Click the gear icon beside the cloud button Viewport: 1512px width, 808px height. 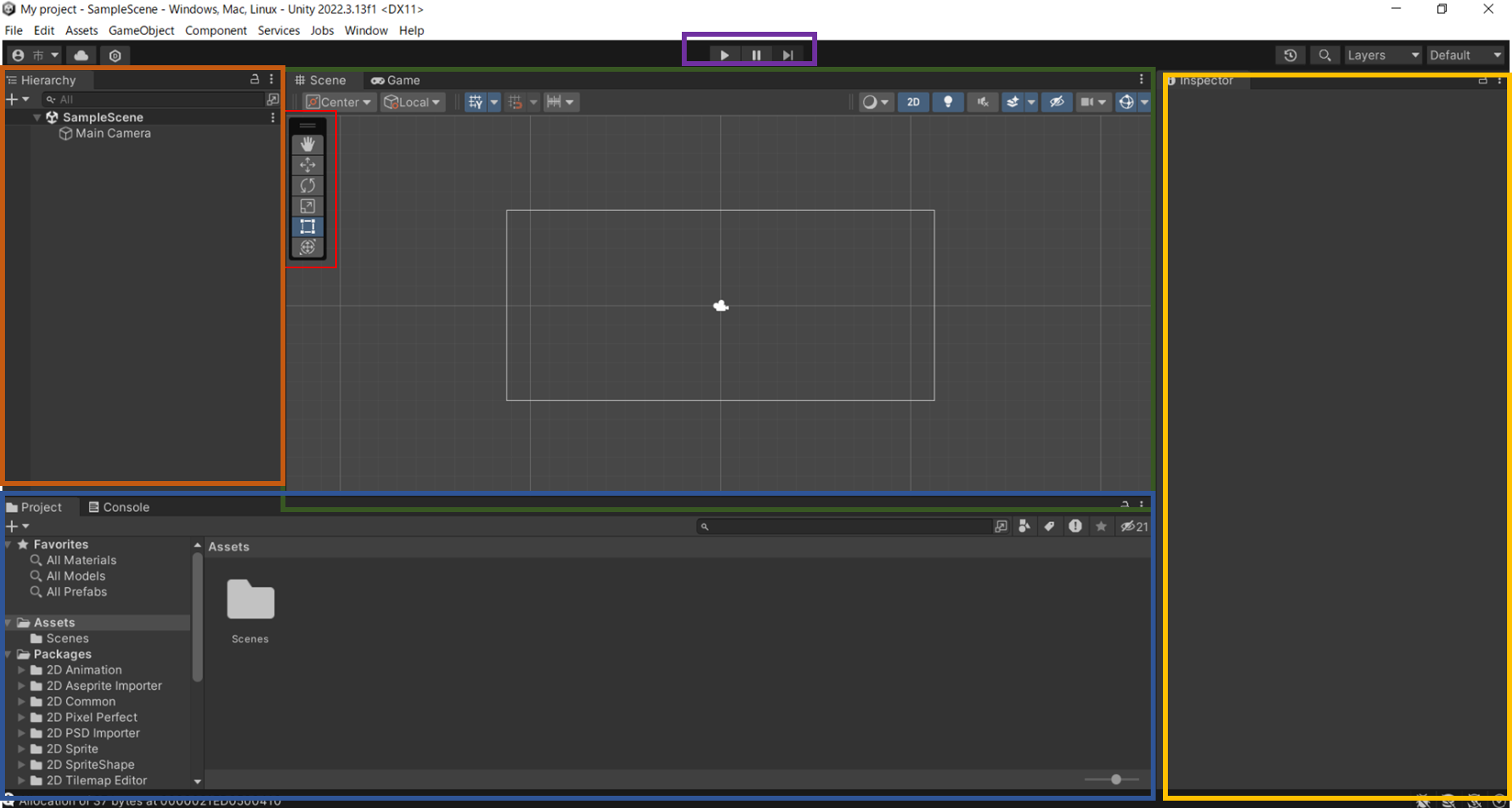tap(115, 55)
